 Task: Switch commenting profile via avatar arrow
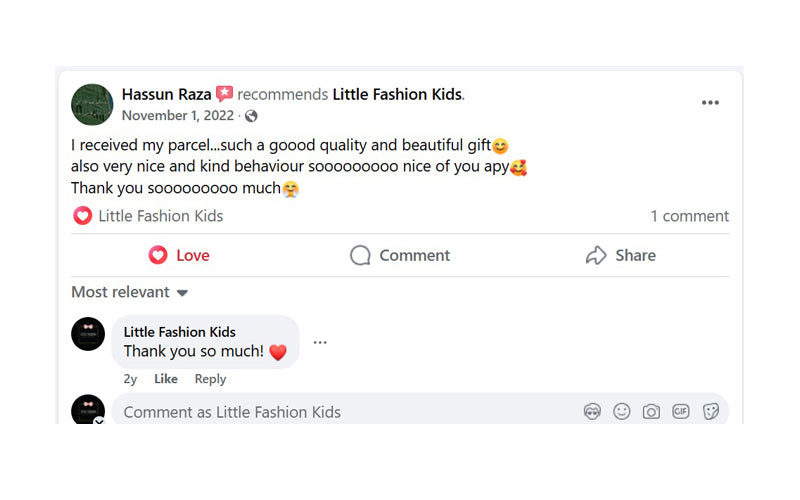(x=99, y=421)
